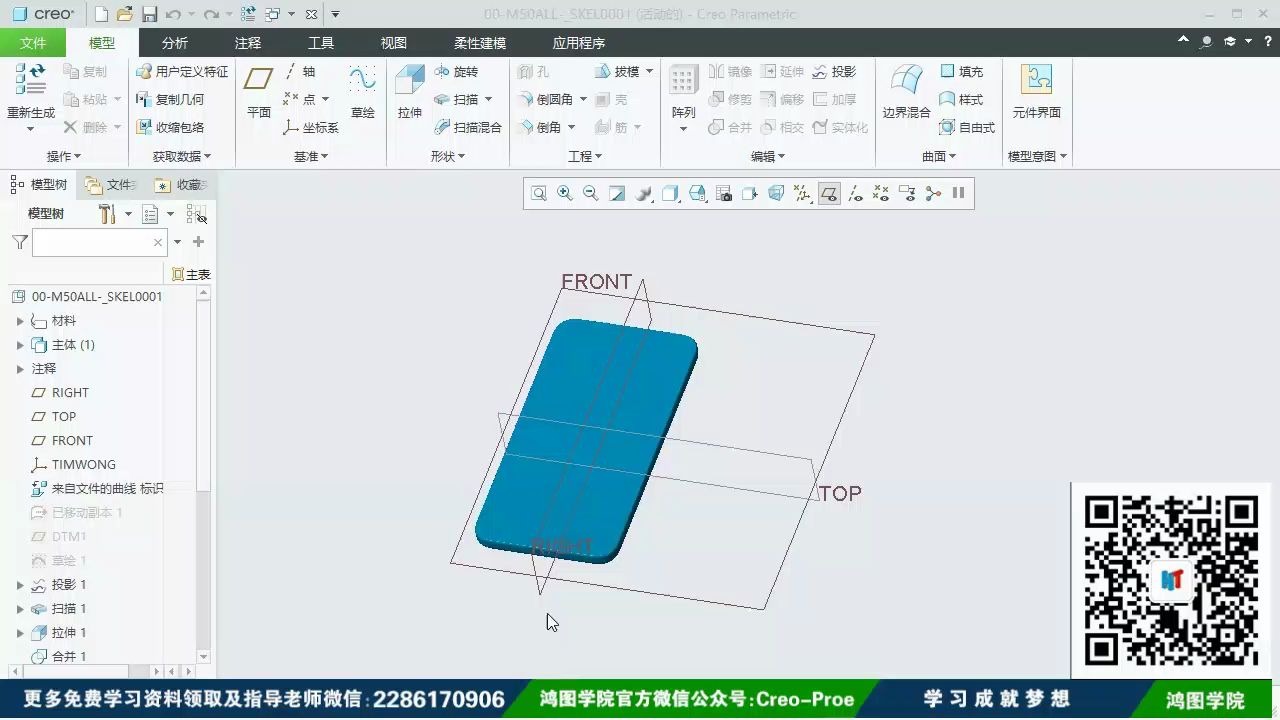The width and height of the screenshot is (1280, 720).
Task: Click the Draft (拔模) tool
Action: coord(617,72)
